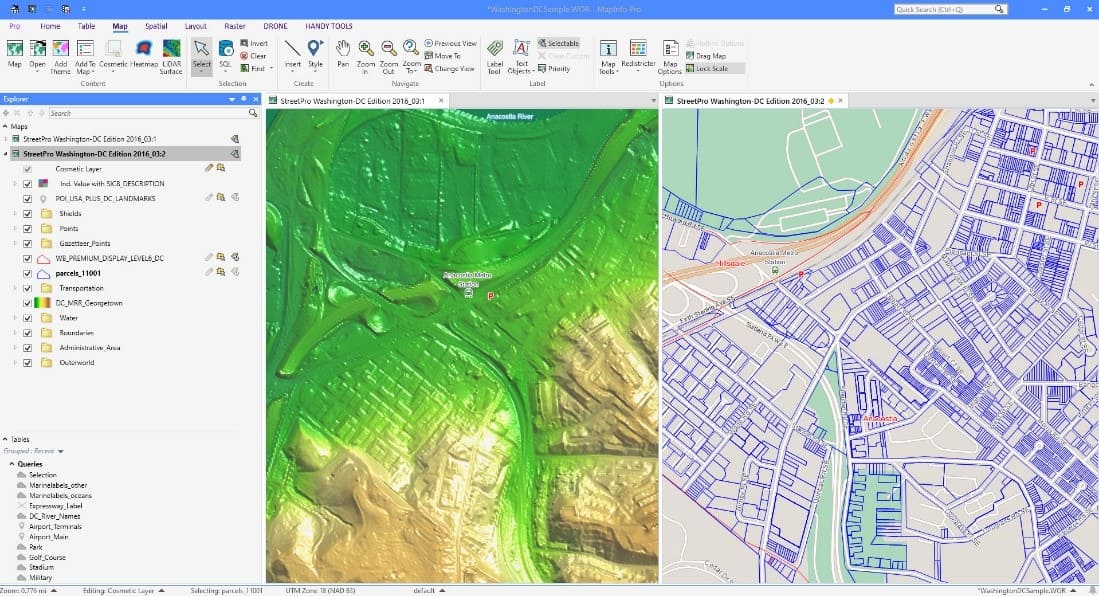Open the Raster ribbon tab
The height and width of the screenshot is (596, 1099).
click(235, 26)
